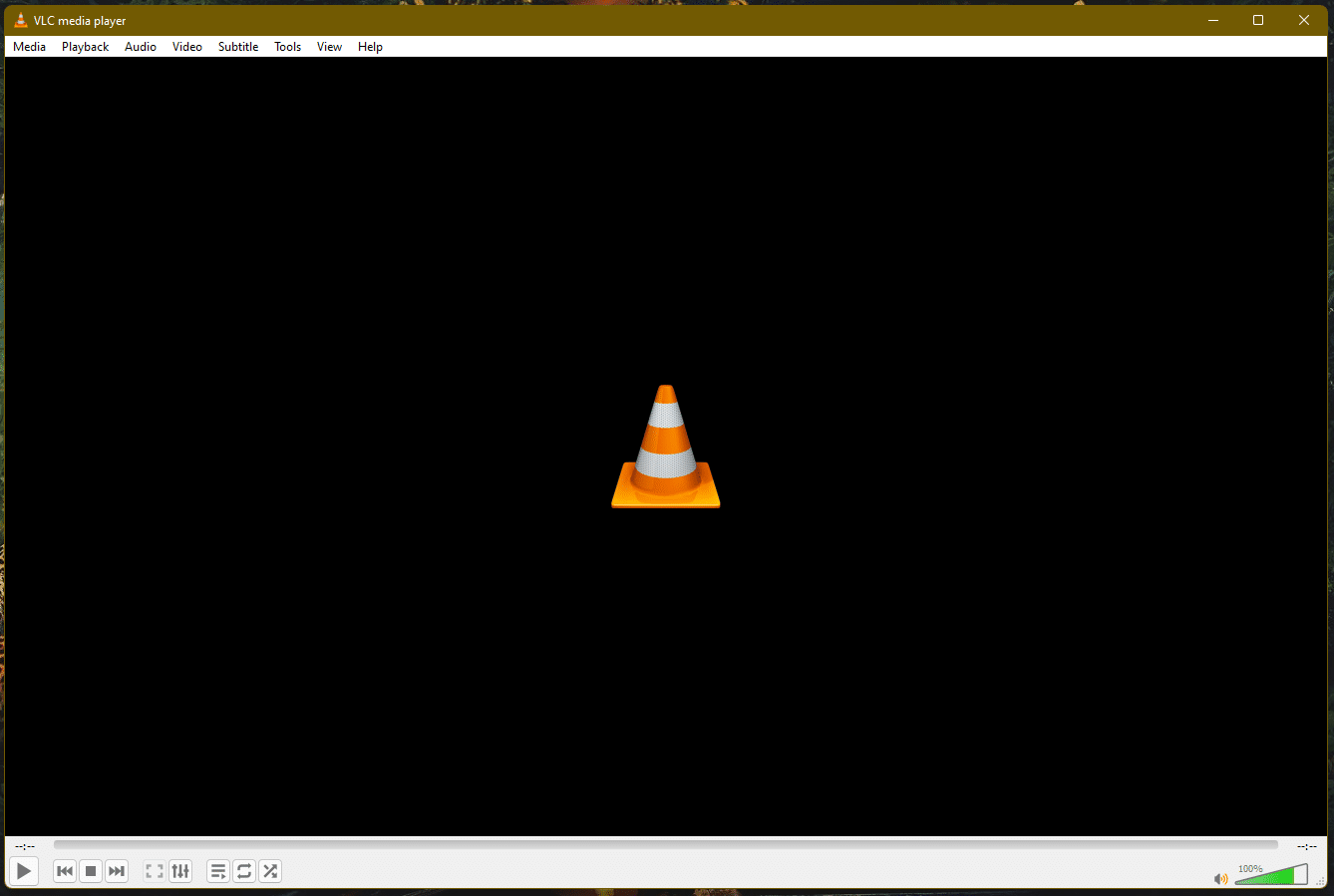This screenshot has height=896, width=1334.
Task: Open the Help menu
Action: pyautogui.click(x=370, y=46)
